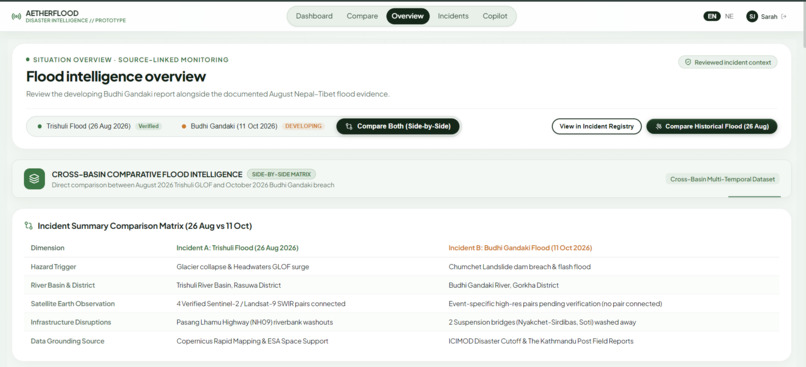This screenshot has width=806, height=367.
Task: Switch language to EN
Action: (x=712, y=16)
